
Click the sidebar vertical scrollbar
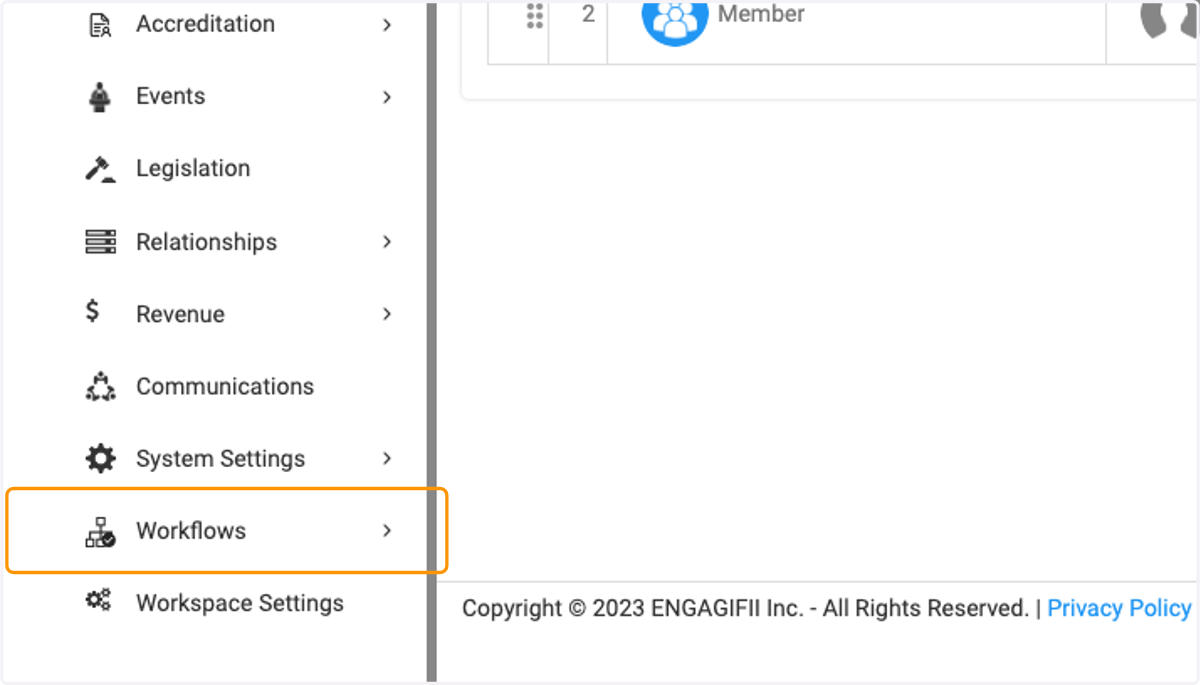(432, 342)
